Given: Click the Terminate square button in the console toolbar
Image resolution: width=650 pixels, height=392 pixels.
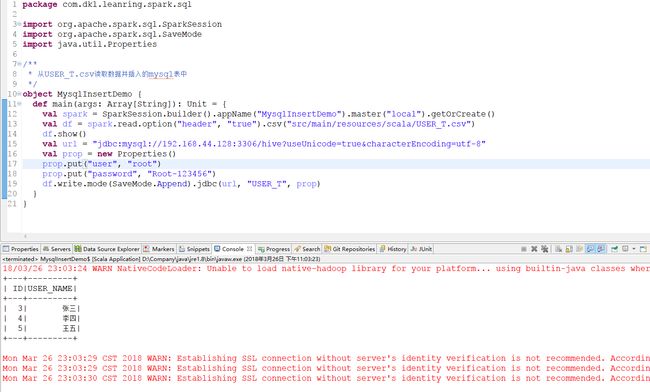Looking at the screenshot, I should pos(524,249).
